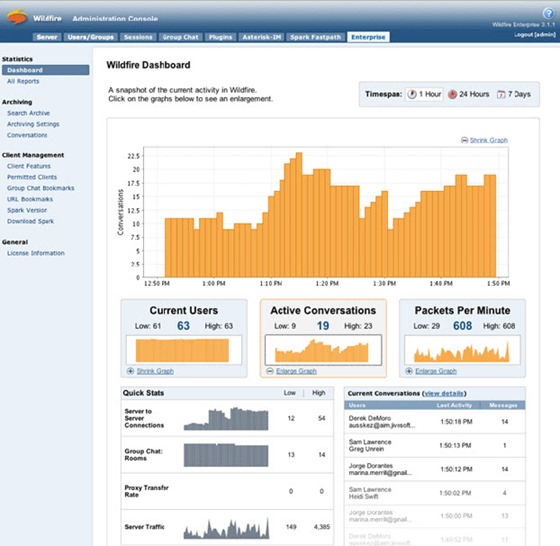The height and width of the screenshot is (546, 560).
Task: Open the Server tab
Action: pyautogui.click(x=47, y=37)
